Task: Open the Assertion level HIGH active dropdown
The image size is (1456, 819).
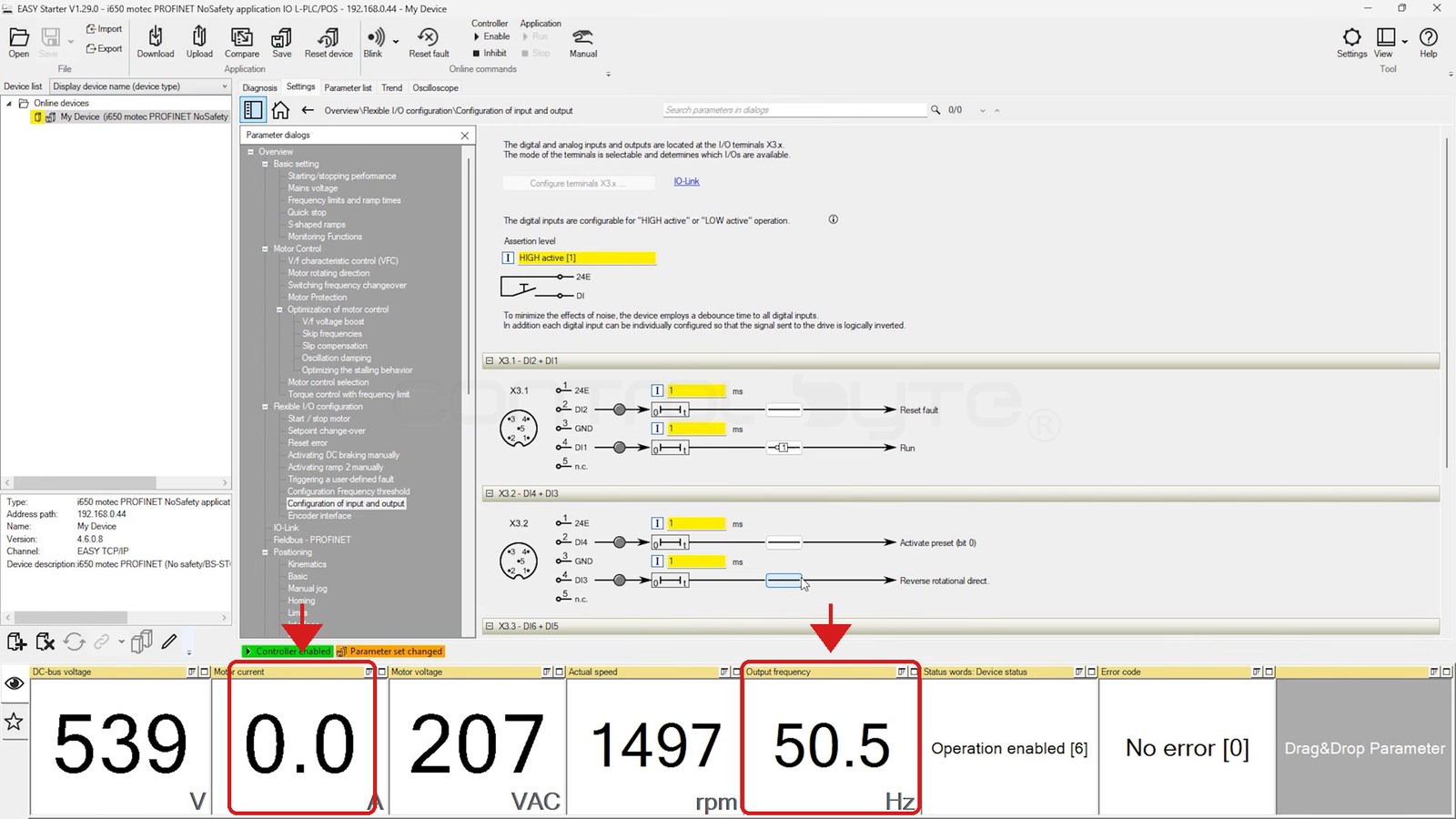Action: click(586, 258)
